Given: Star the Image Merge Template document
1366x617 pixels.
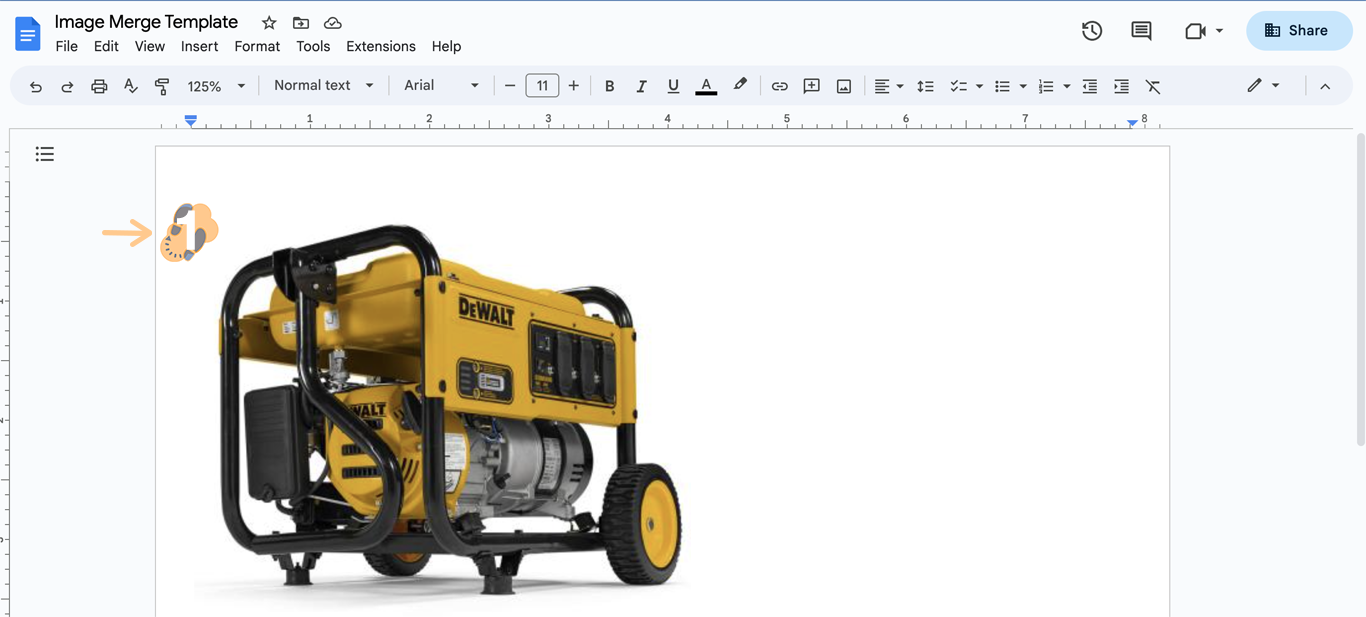Looking at the screenshot, I should [269, 23].
